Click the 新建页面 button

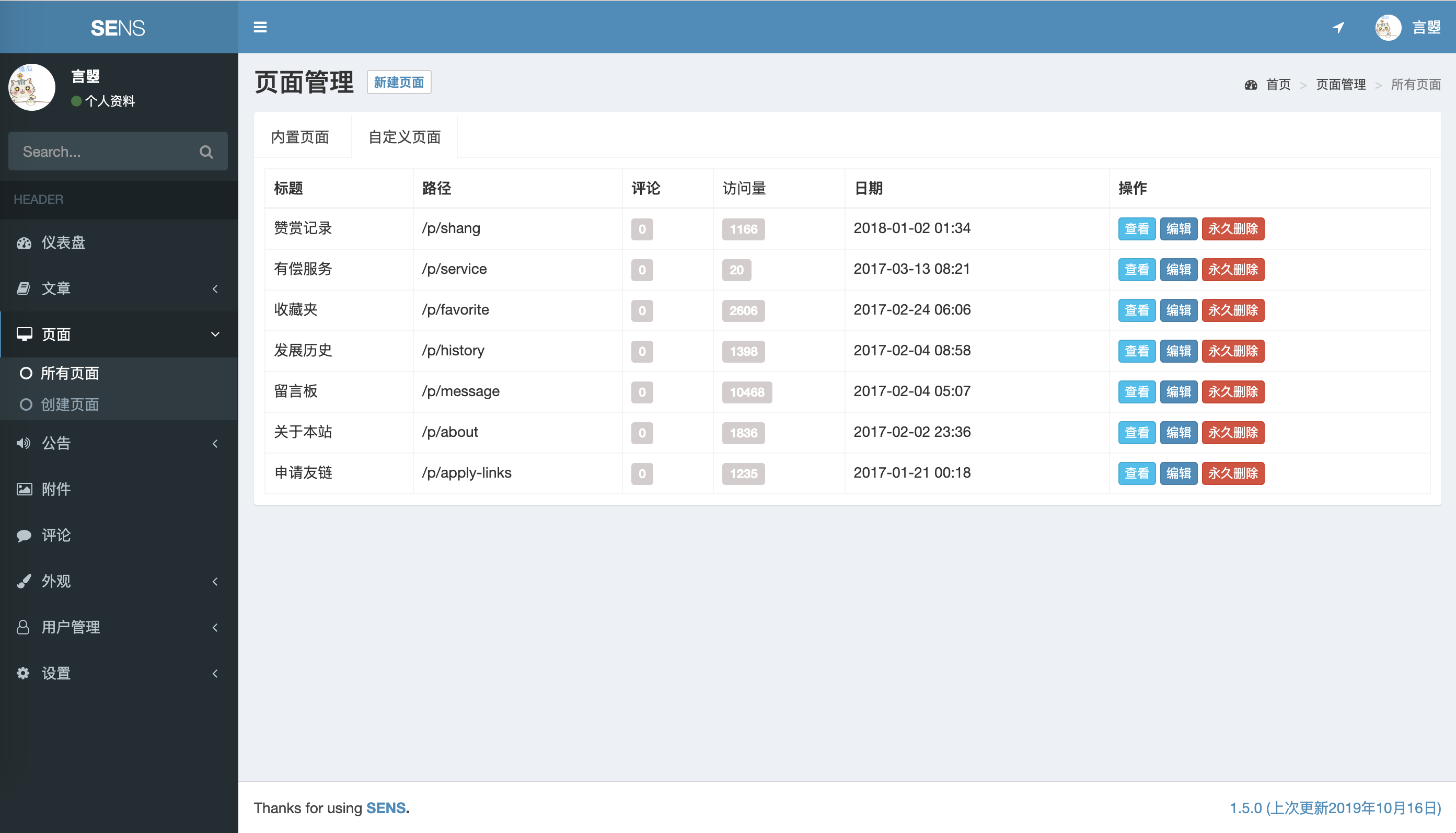[x=399, y=83]
